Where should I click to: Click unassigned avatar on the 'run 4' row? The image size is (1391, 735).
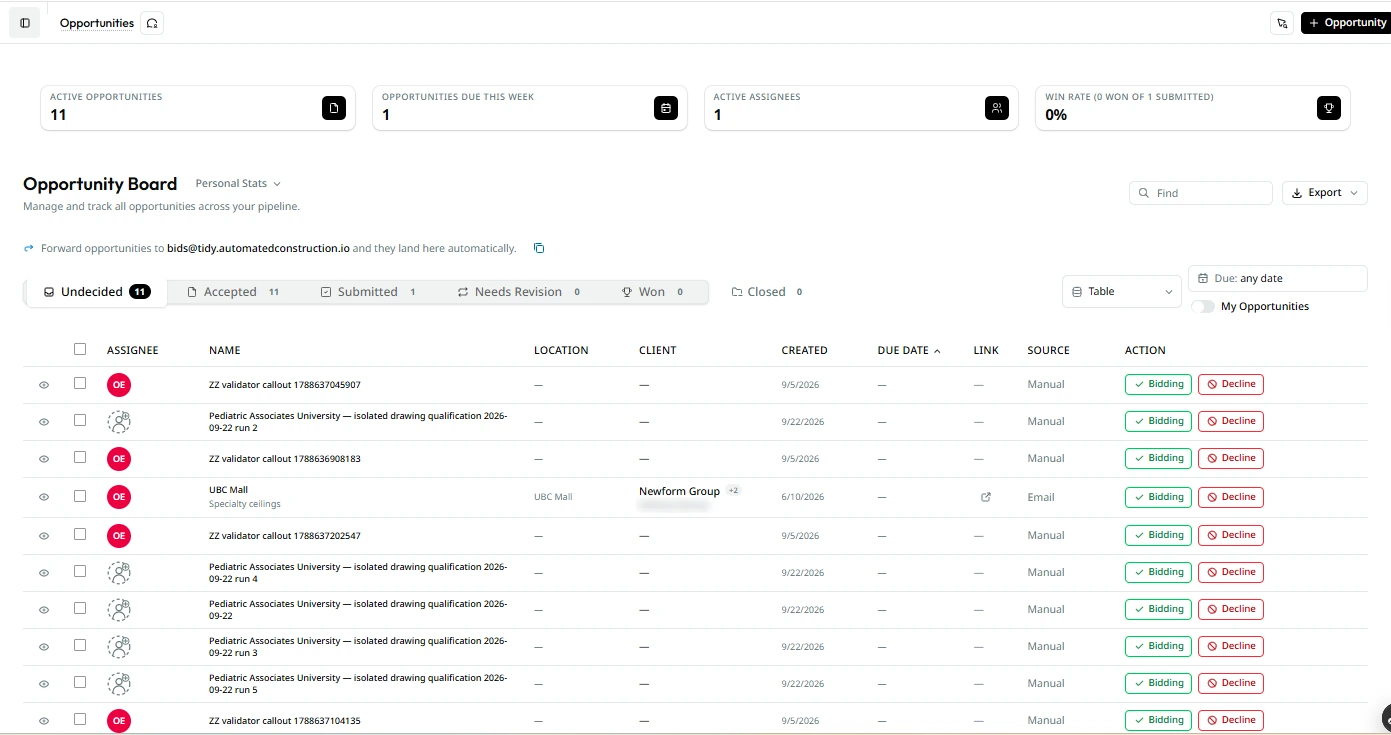point(119,572)
